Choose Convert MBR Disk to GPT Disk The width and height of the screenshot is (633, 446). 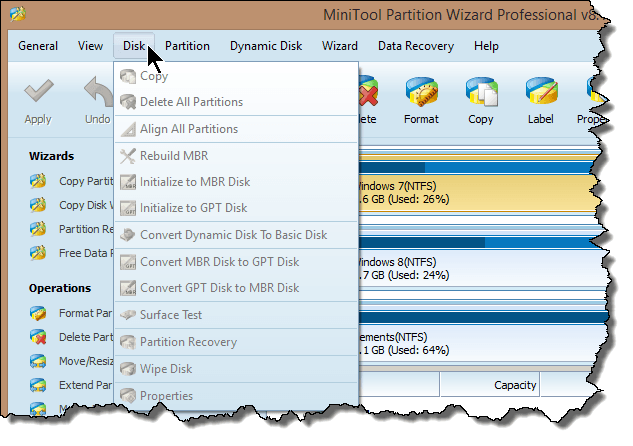pyautogui.click(x=237, y=262)
